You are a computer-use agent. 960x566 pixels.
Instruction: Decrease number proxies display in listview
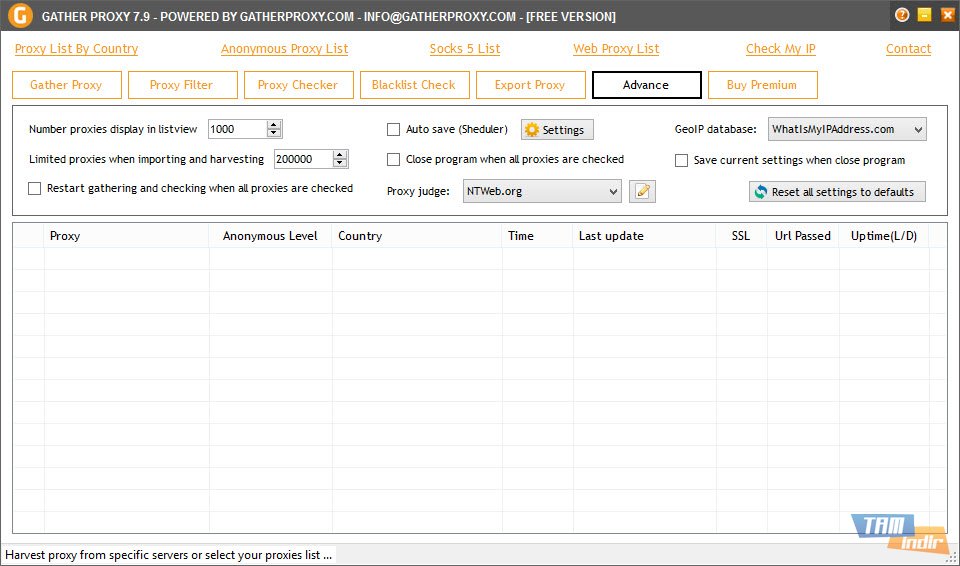274,133
